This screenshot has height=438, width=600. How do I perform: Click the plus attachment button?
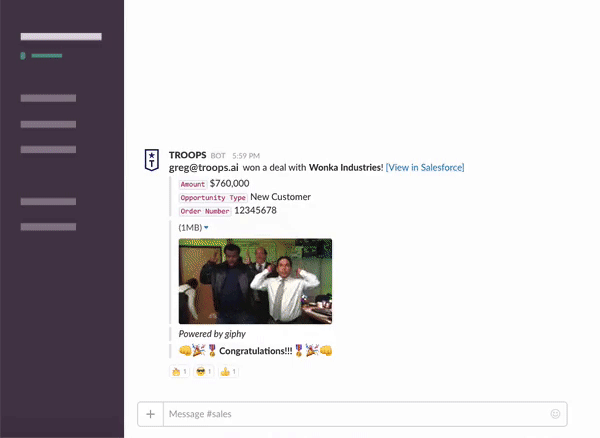pos(150,414)
